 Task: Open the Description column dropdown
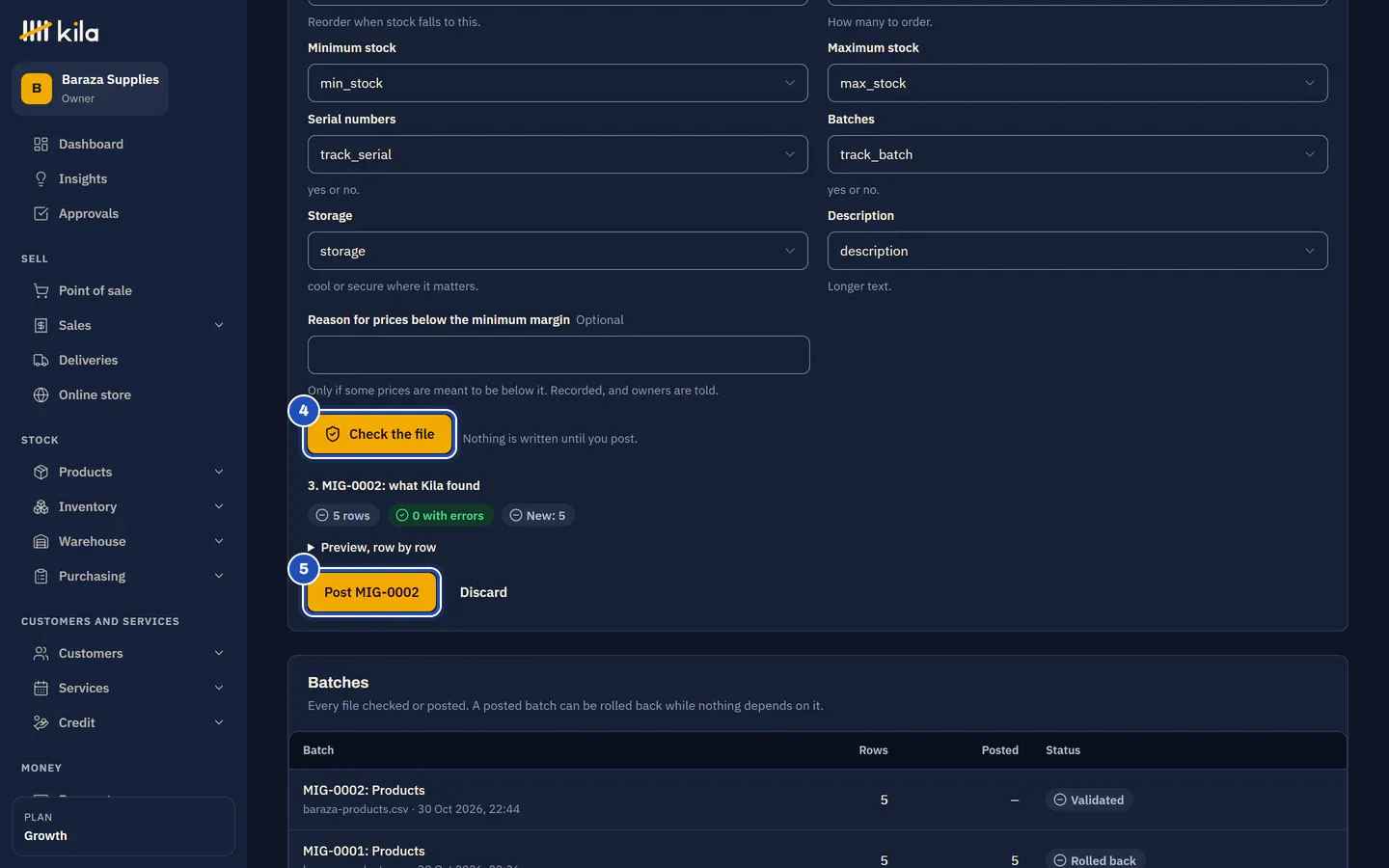(x=1077, y=251)
